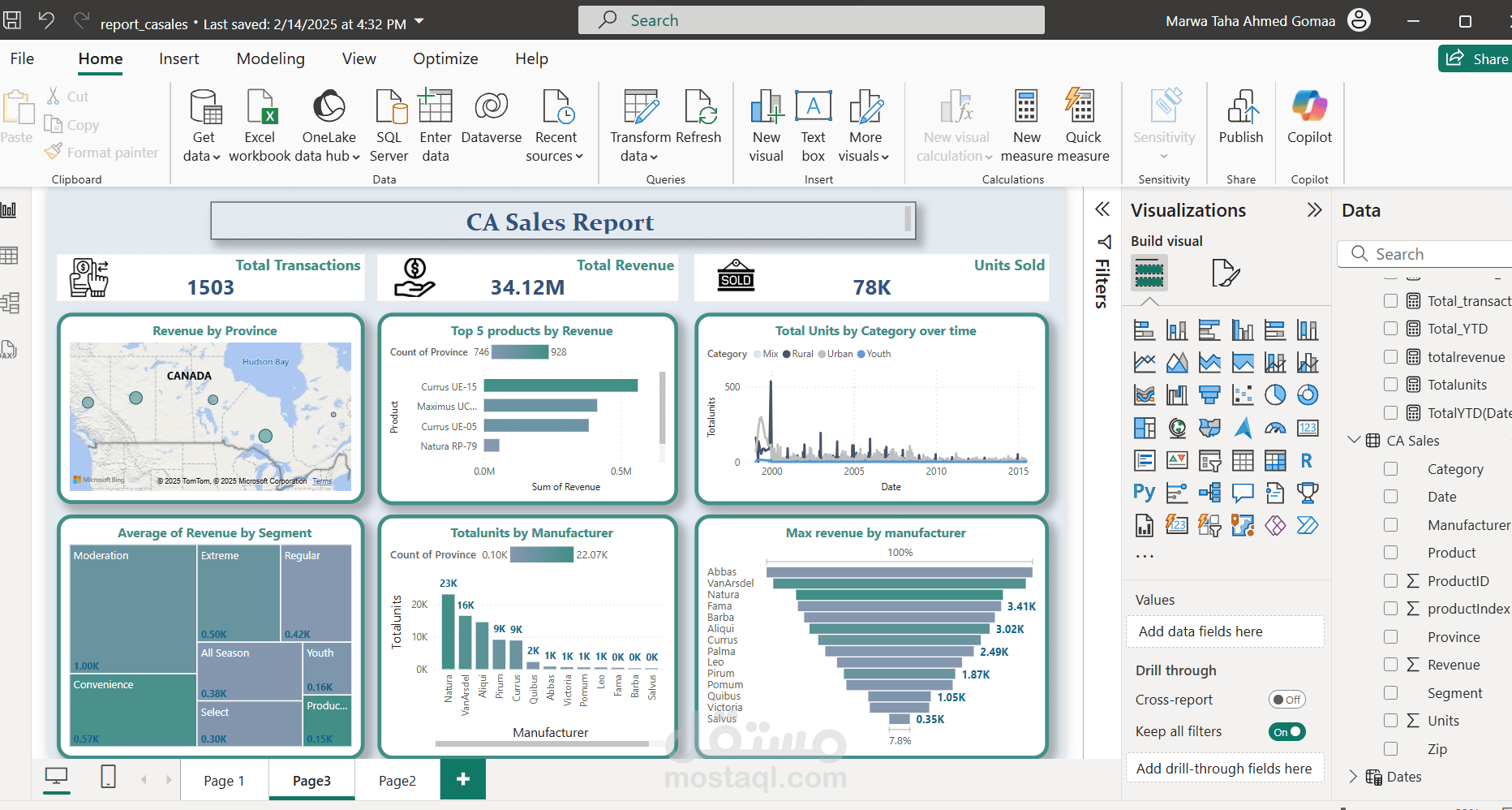
Task: Check the Category field
Action: (x=1391, y=469)
